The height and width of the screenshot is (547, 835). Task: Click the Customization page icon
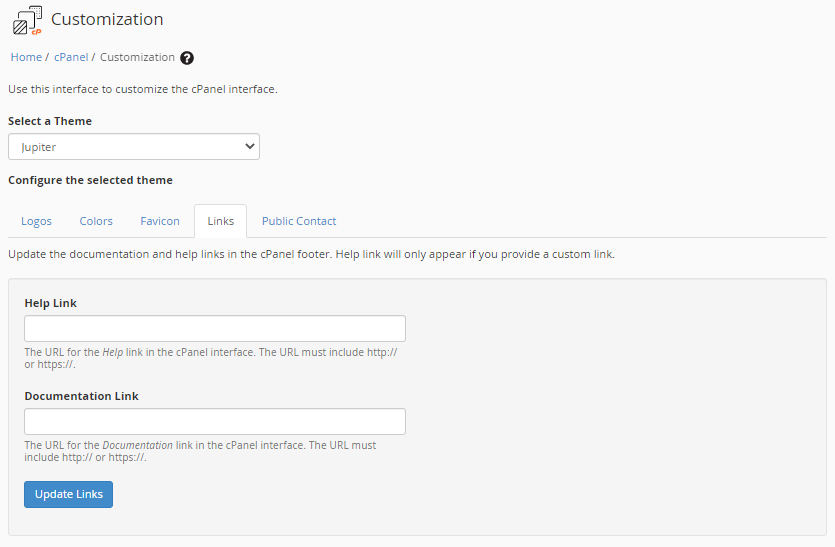click(x=27, y=20)
